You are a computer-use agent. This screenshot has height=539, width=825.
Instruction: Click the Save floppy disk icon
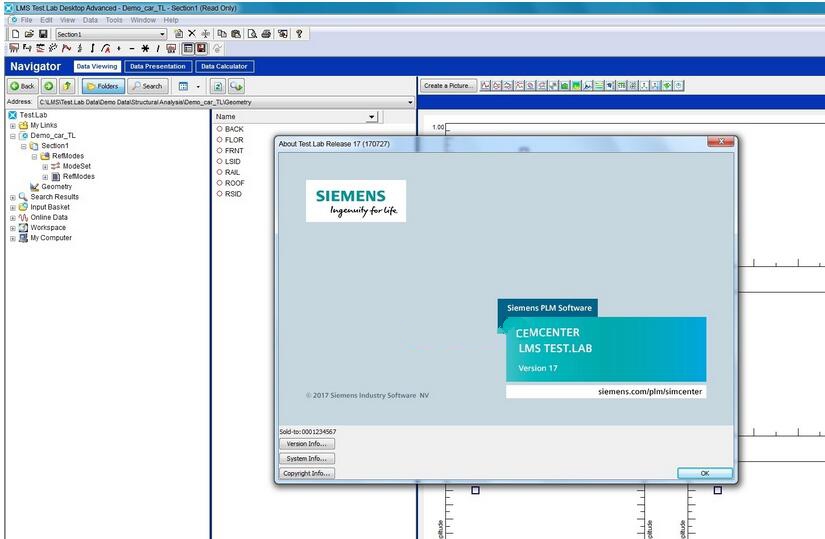pos(43,34)
